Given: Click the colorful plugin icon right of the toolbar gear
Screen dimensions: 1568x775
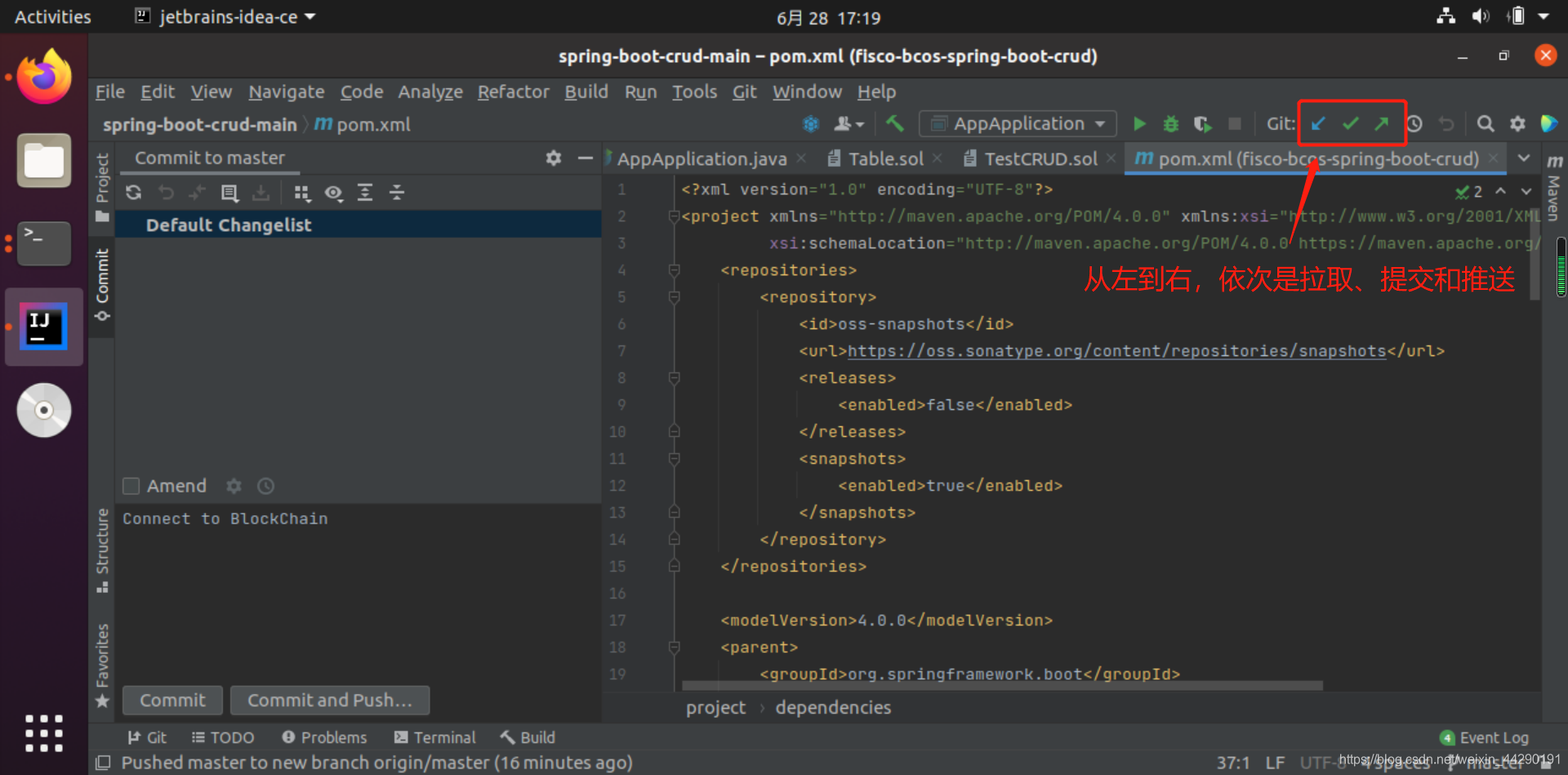Looking at the screenshot, I should 1548,124.
